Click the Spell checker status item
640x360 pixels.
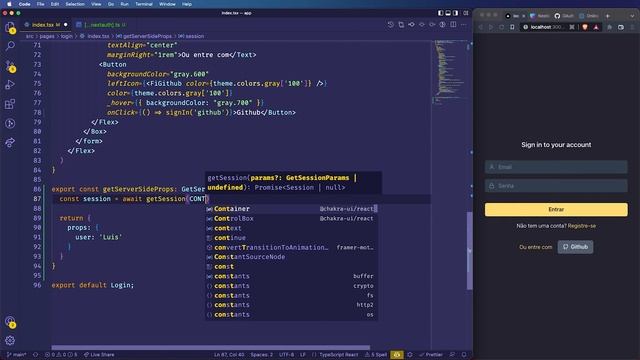point(376,355)
